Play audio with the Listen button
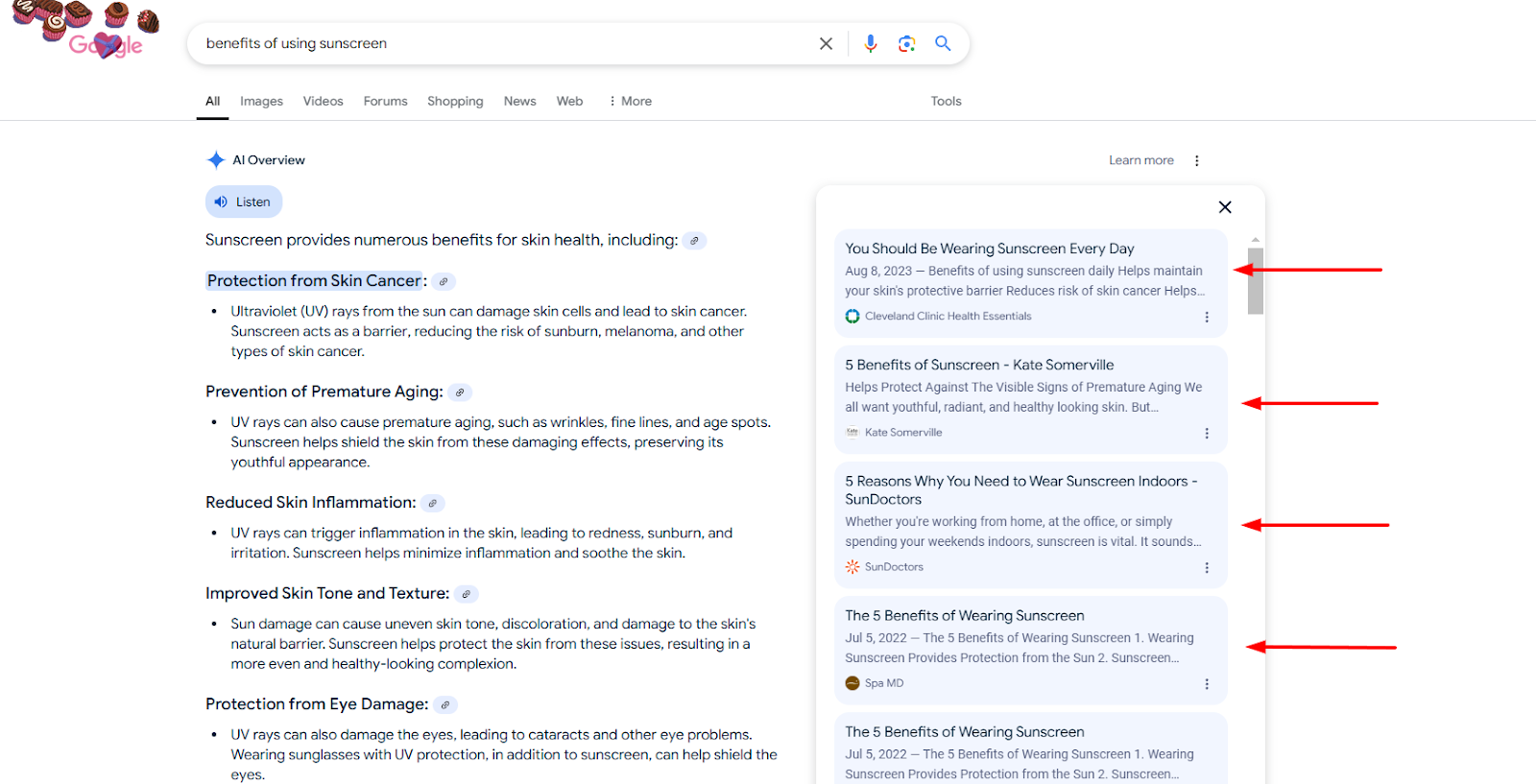This screenshot has height=784, width=1536. (x=244, y=202)
